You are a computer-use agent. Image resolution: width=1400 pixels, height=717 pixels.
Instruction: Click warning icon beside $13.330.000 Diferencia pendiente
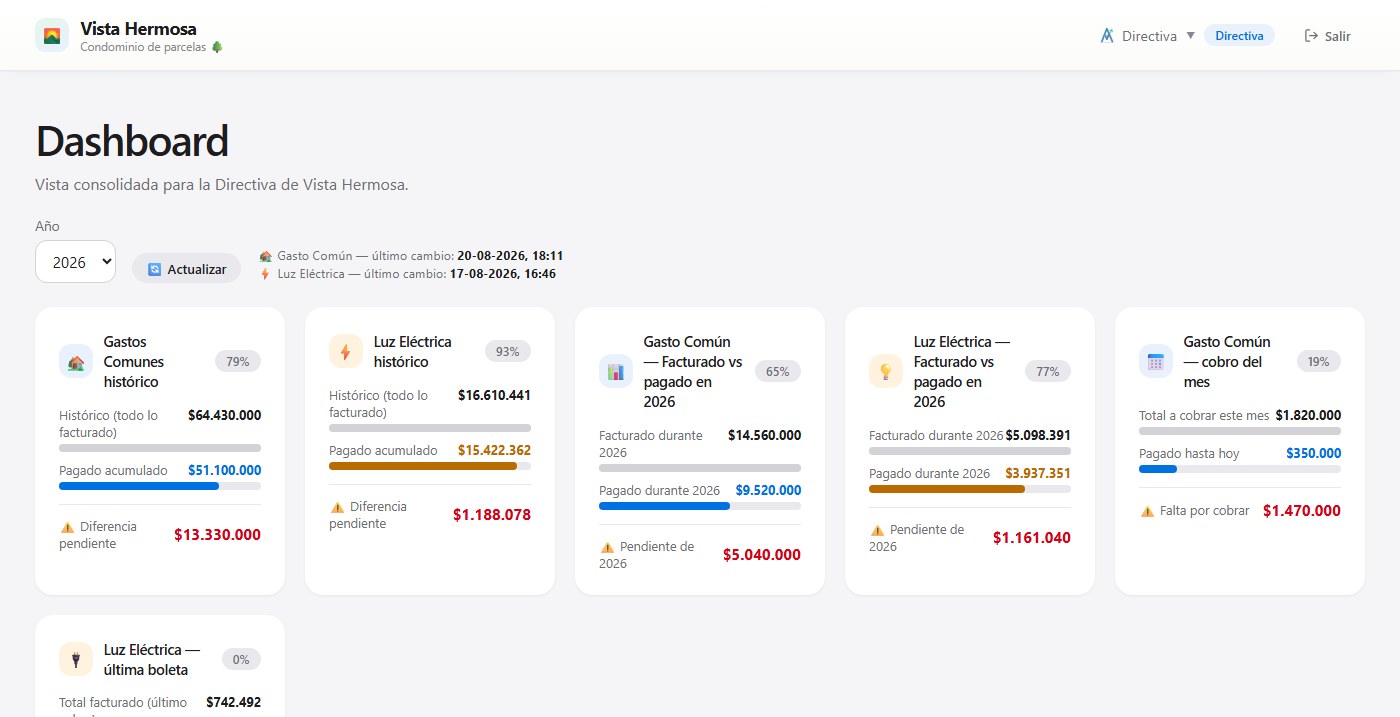[x=67, y=526]
